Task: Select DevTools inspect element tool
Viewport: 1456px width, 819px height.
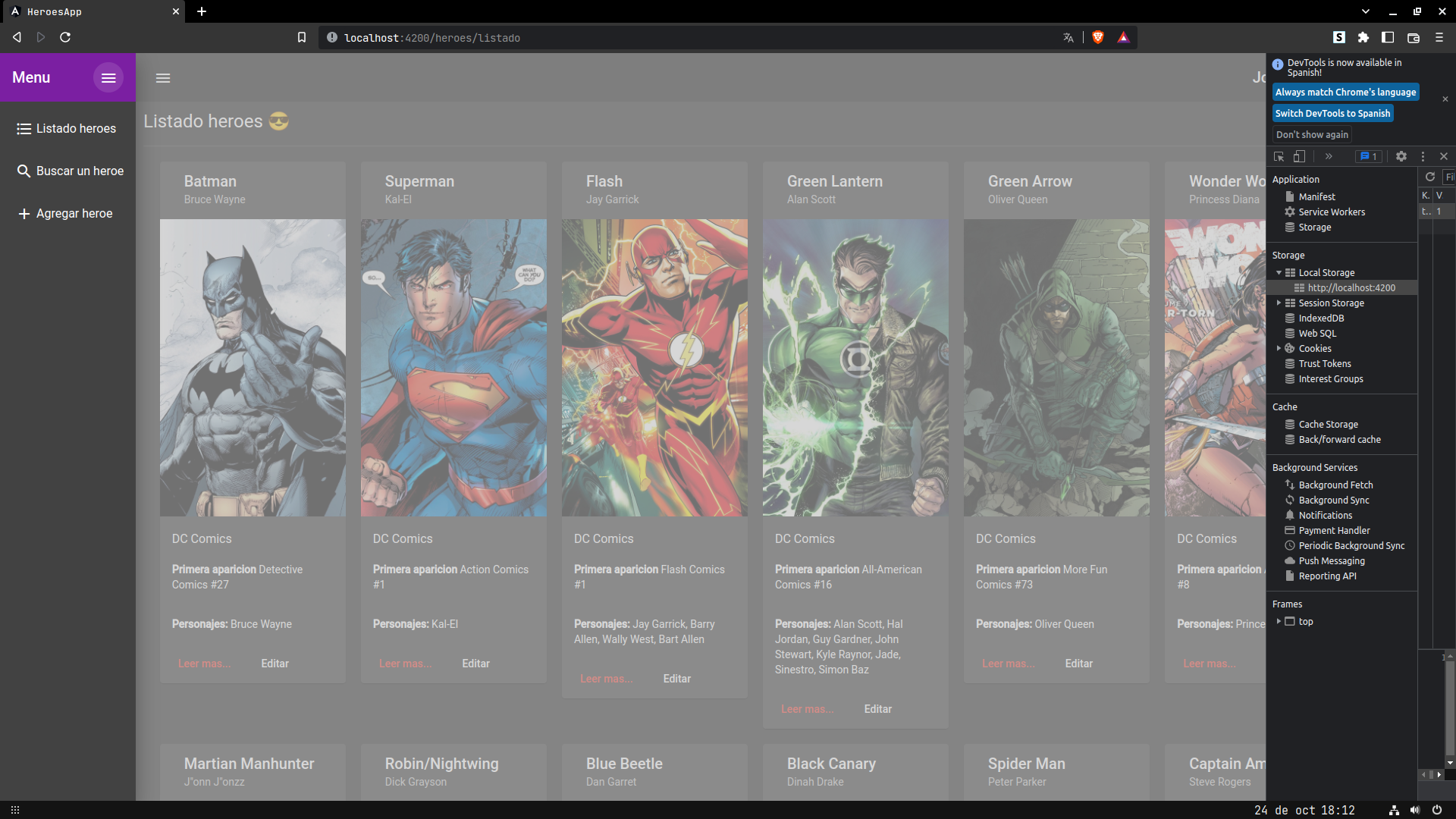Action: click(1279, 156)
